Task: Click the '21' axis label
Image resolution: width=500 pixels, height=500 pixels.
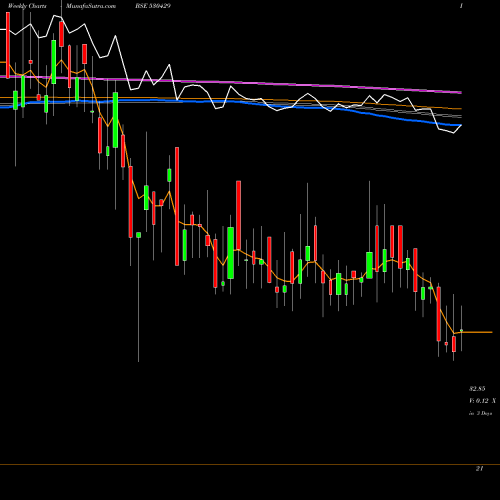Action: (479, 469)
